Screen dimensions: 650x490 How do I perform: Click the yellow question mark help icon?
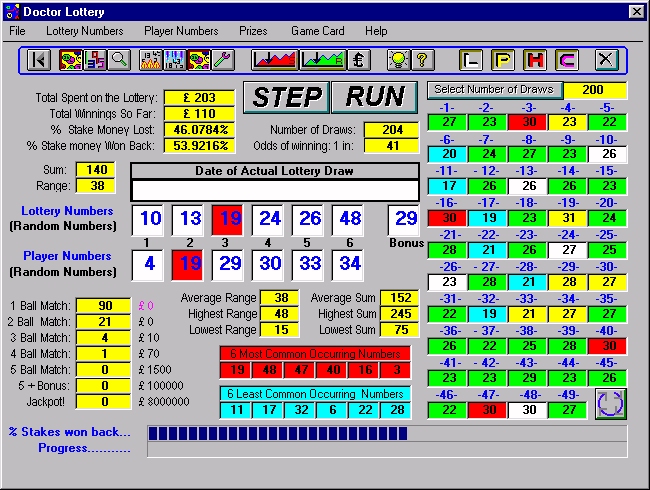click(422, 60)
